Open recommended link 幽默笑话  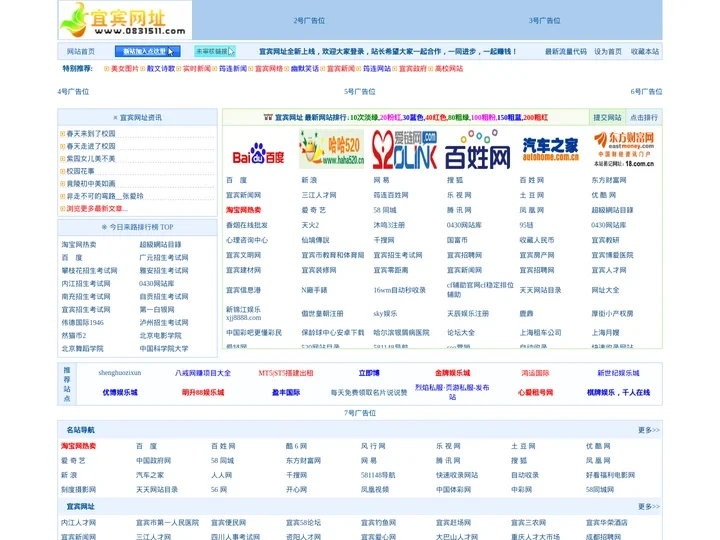(x=305, y=68)
